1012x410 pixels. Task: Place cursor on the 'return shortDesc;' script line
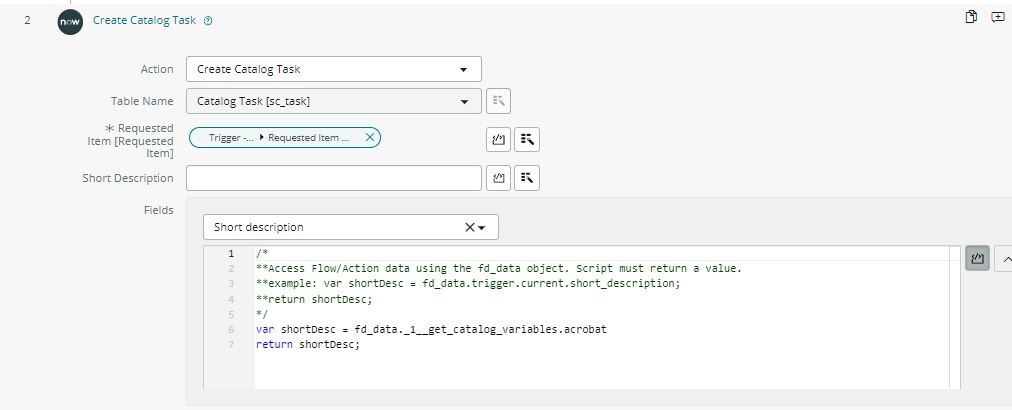(x=307, y=345)
